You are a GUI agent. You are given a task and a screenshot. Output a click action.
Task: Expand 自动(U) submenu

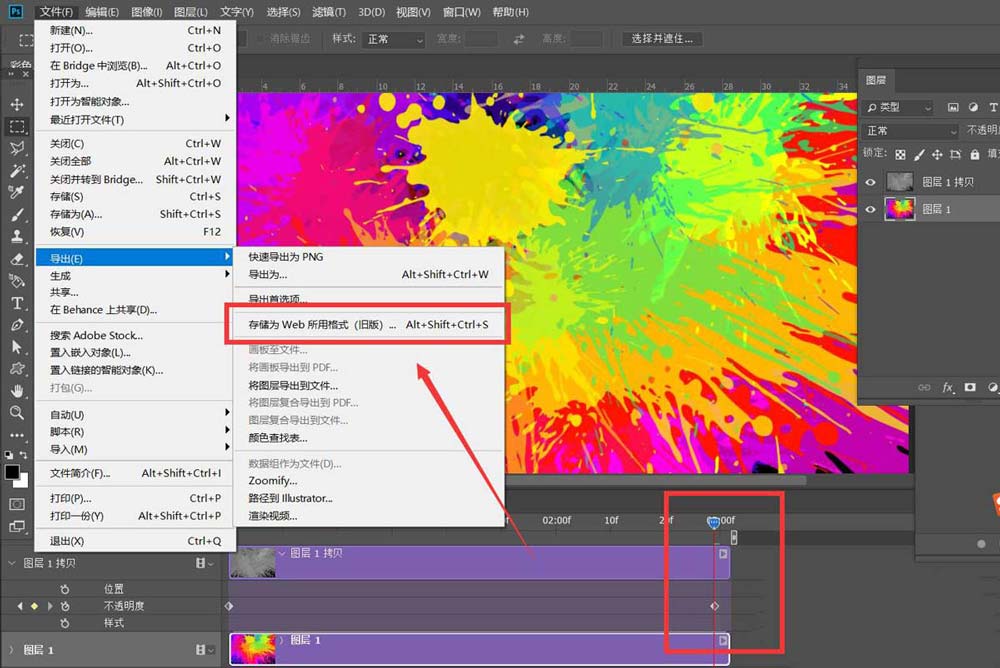[135, 415]
